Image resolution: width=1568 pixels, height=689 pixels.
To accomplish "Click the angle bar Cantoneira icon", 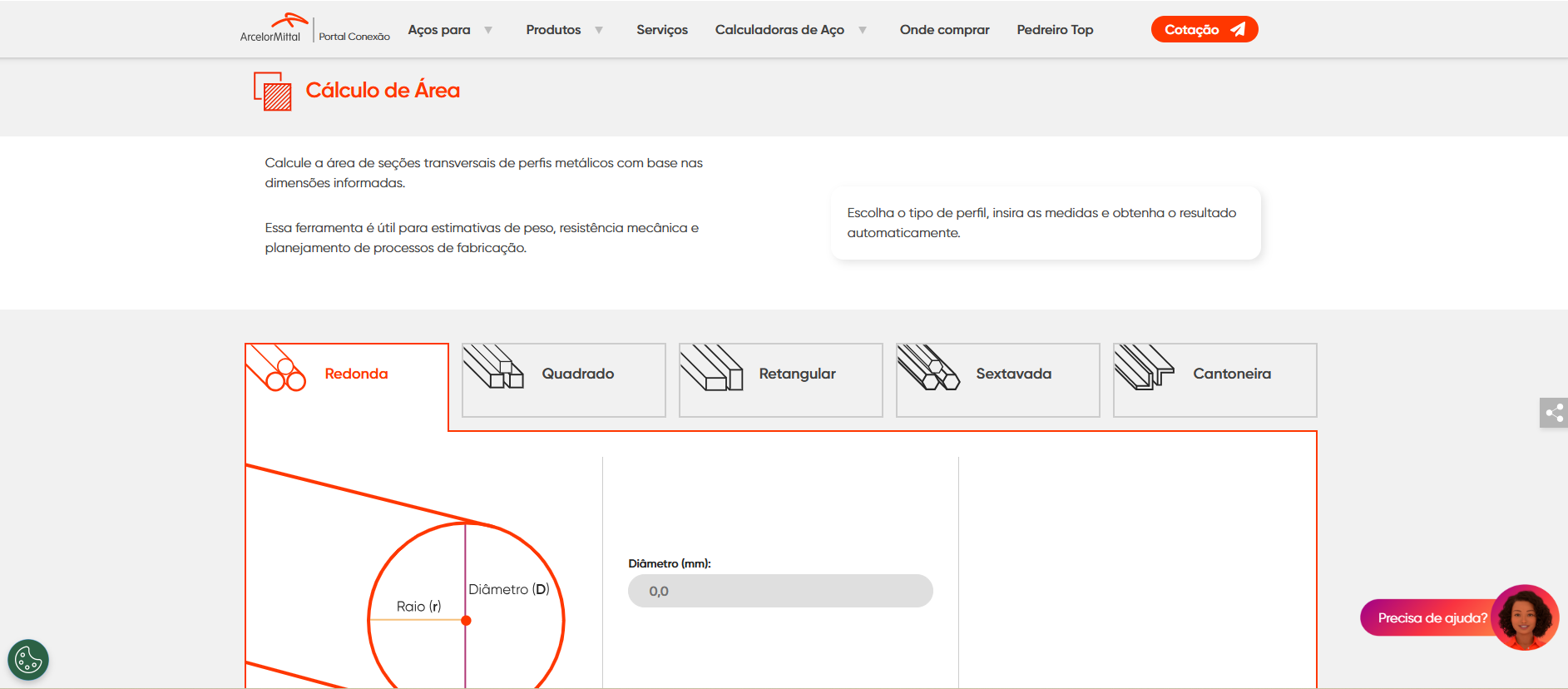I will pos(1145,368).
